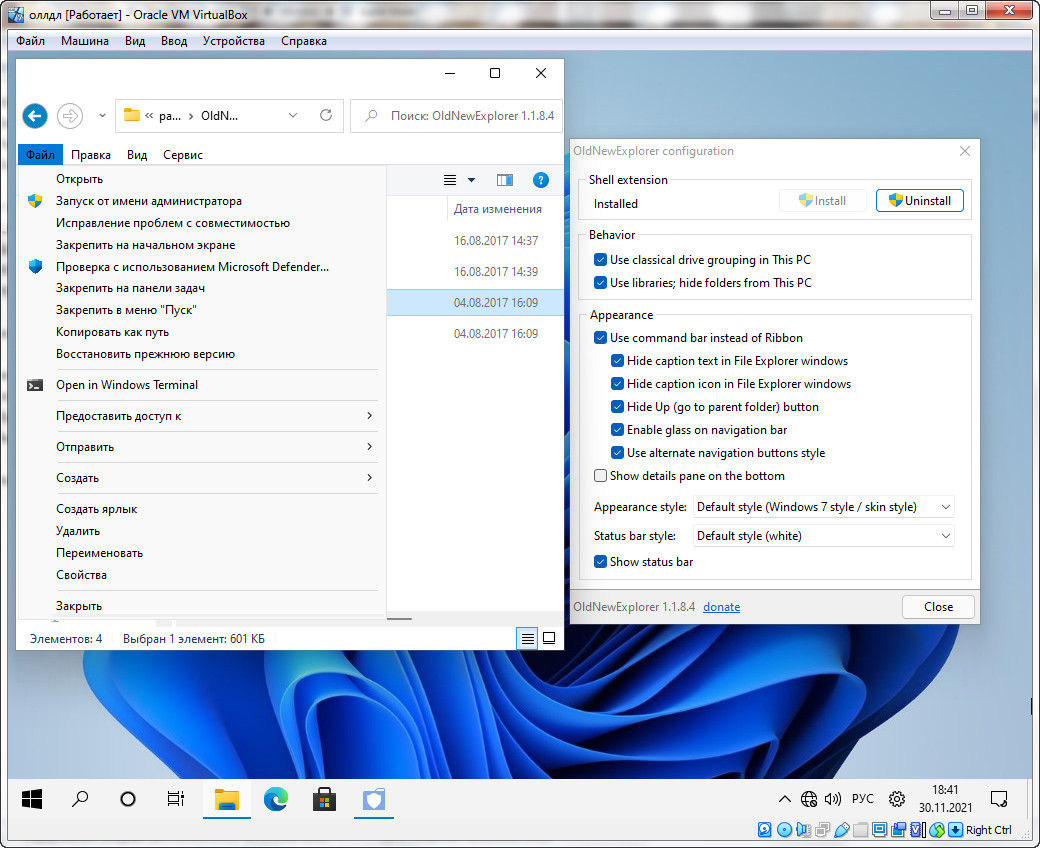Expand the view options dropdown arrow
1040x848 pixels.
tap(472, 180)
